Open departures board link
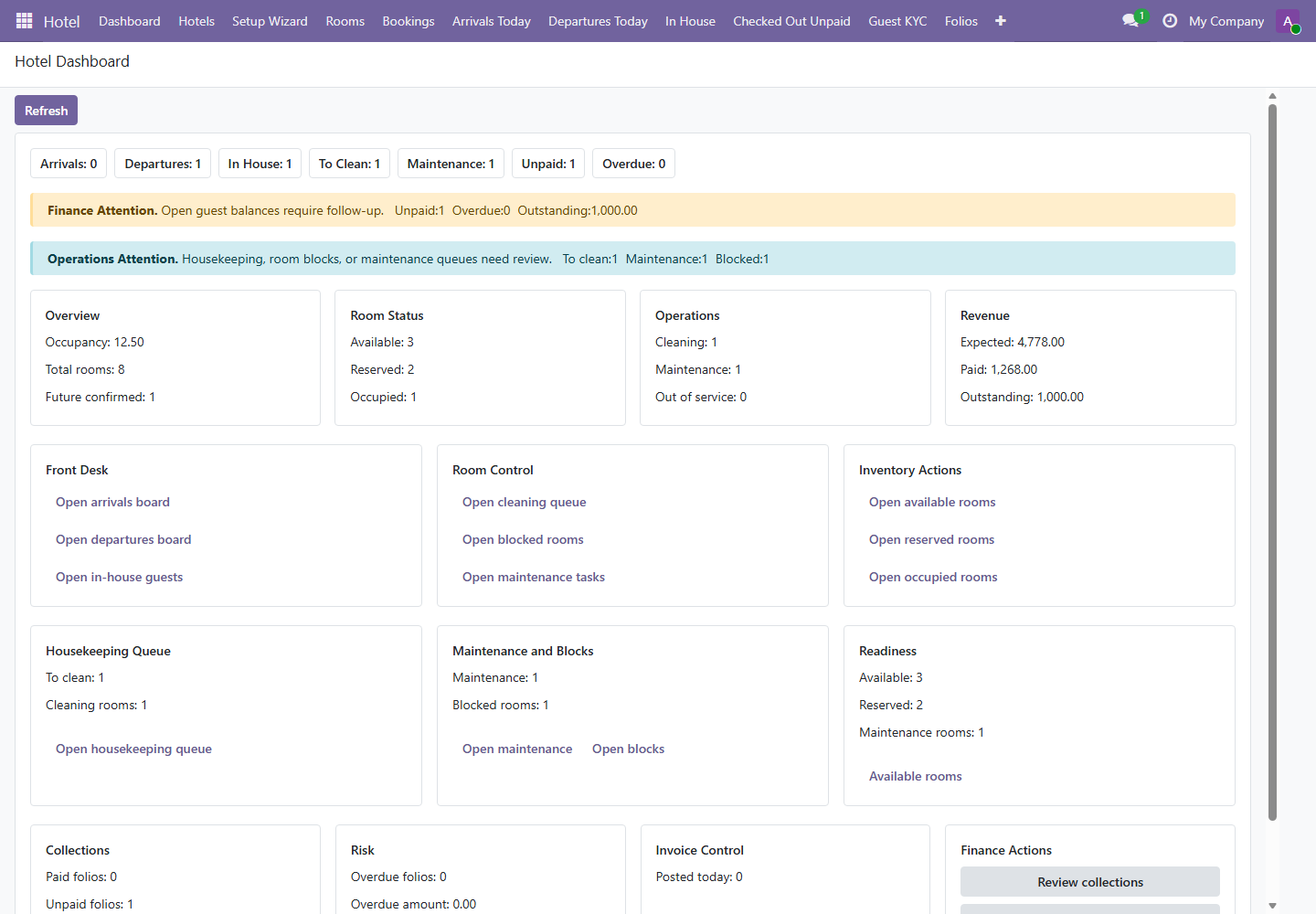This screenshot has width=1316, height=914. 123,539
